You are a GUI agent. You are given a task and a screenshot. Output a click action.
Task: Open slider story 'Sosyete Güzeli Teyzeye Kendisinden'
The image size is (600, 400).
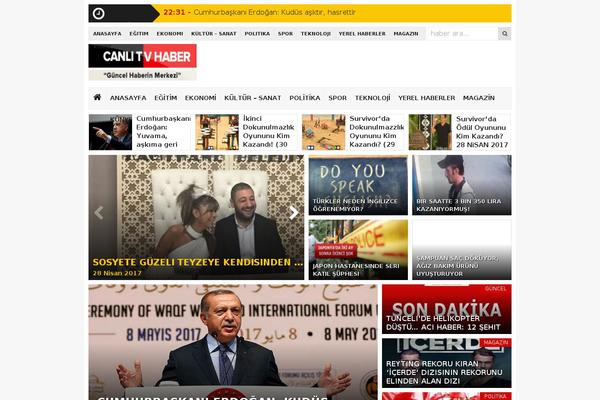pyautogui.click(x=197, y=263)
